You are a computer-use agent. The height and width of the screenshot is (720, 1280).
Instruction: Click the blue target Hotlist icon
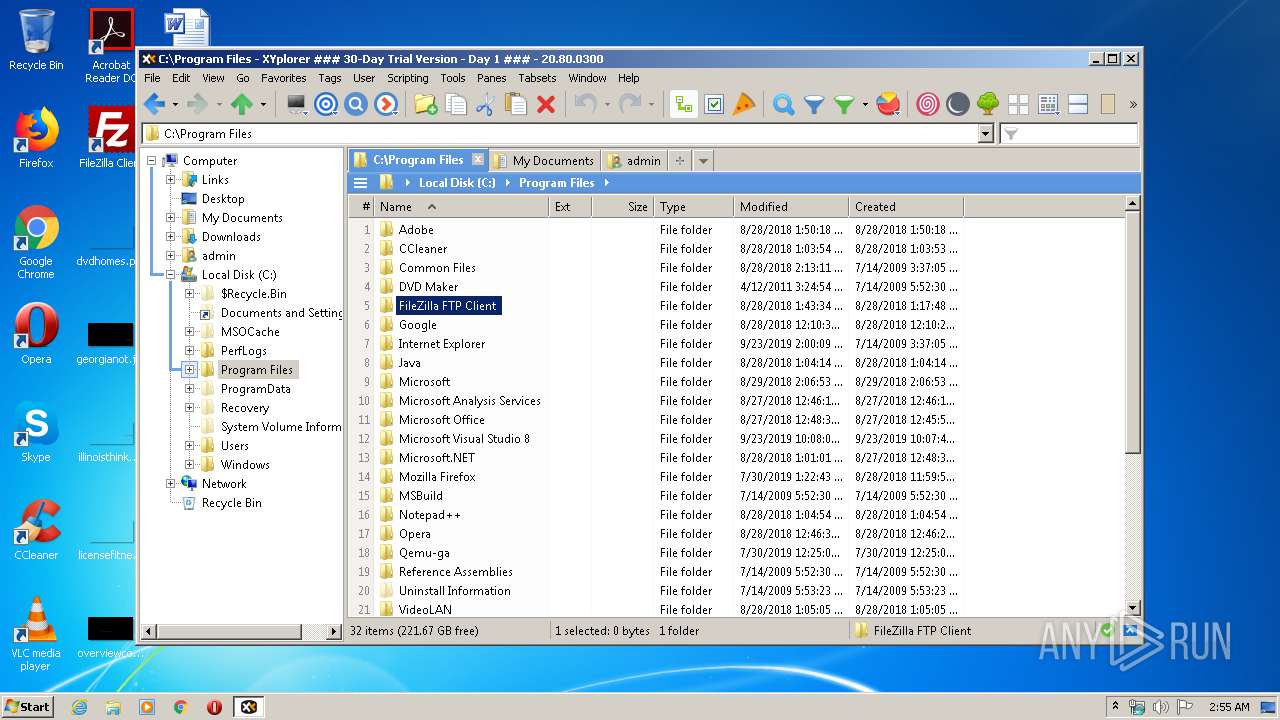326,104
